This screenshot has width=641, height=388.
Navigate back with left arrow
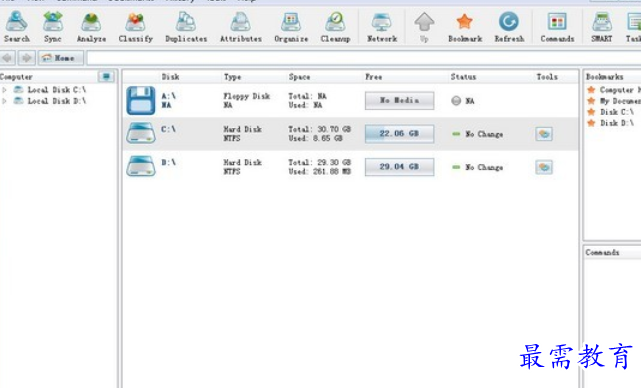pos(7,58)
